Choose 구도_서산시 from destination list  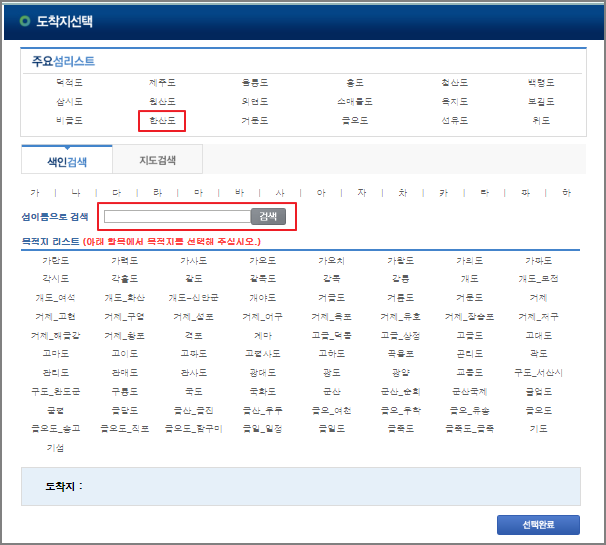click(x=538, y=373)
